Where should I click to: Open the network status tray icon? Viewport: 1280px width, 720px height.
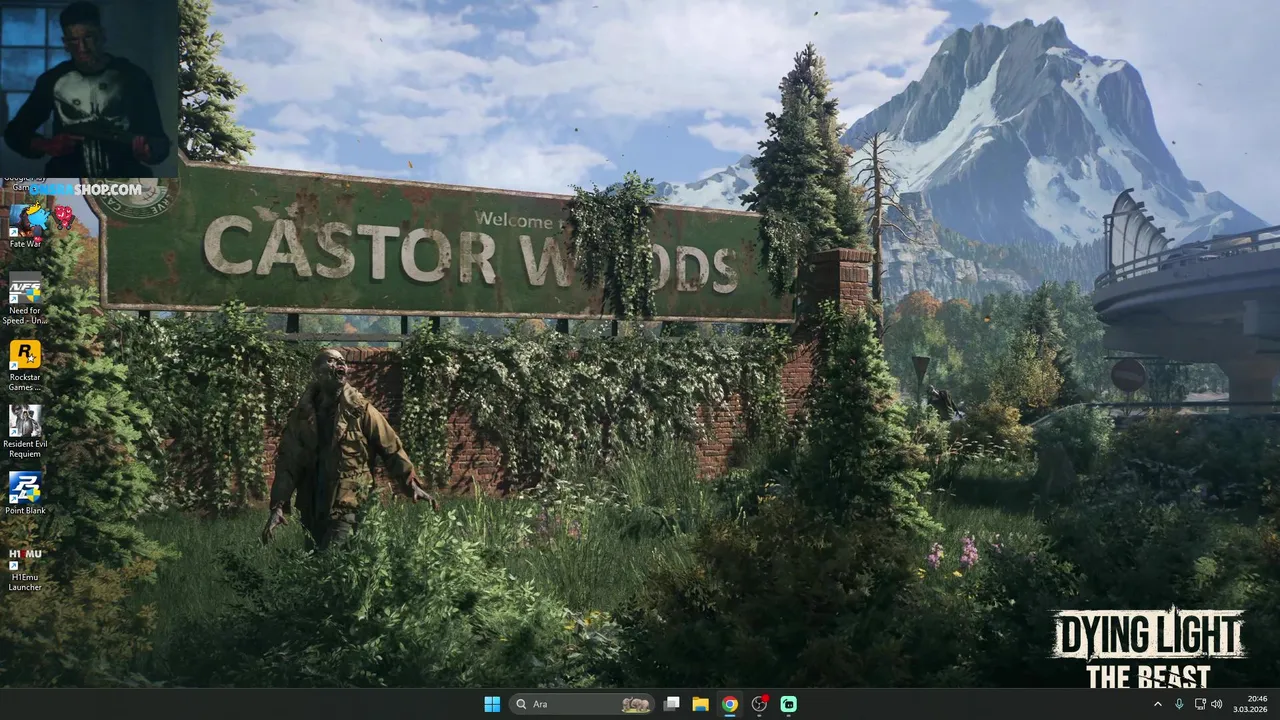[1200, 704]
